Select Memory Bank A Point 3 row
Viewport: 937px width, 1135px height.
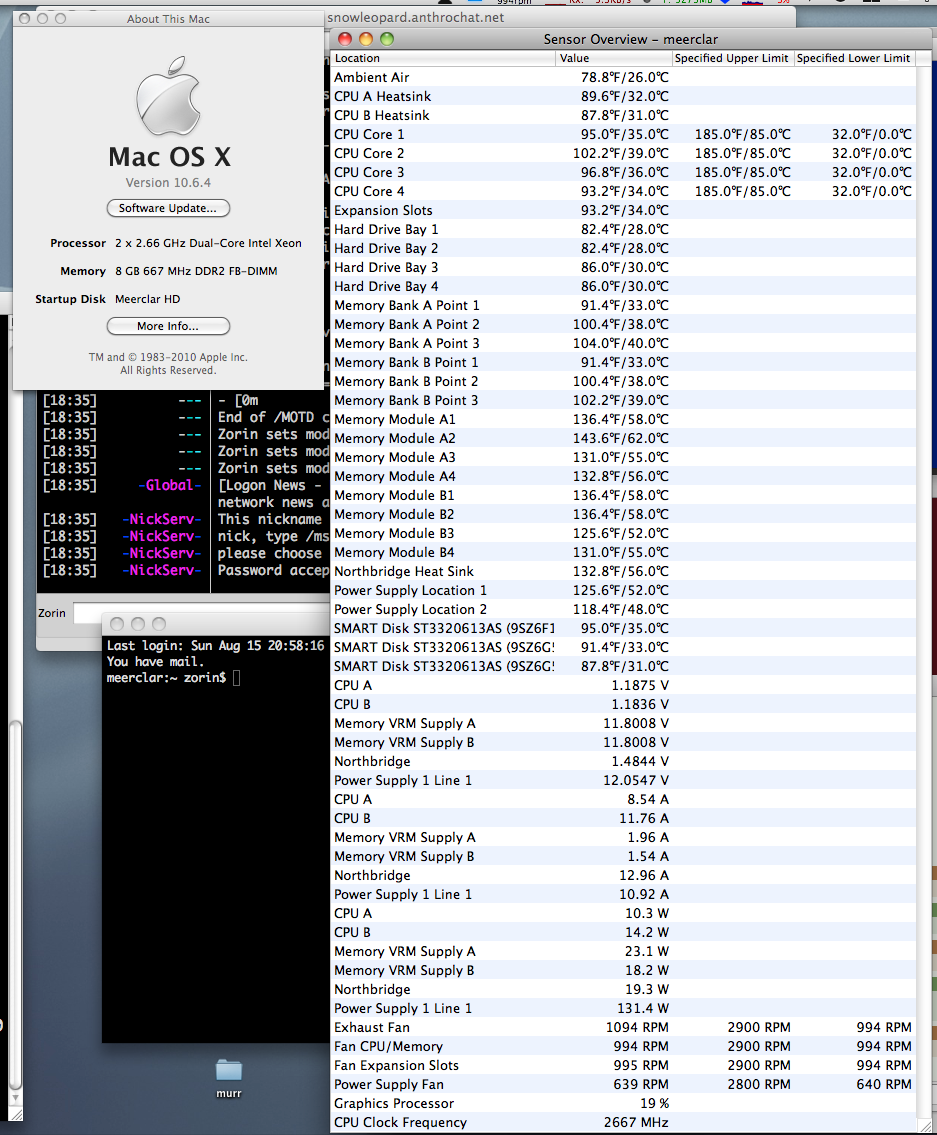pos(623,343)
